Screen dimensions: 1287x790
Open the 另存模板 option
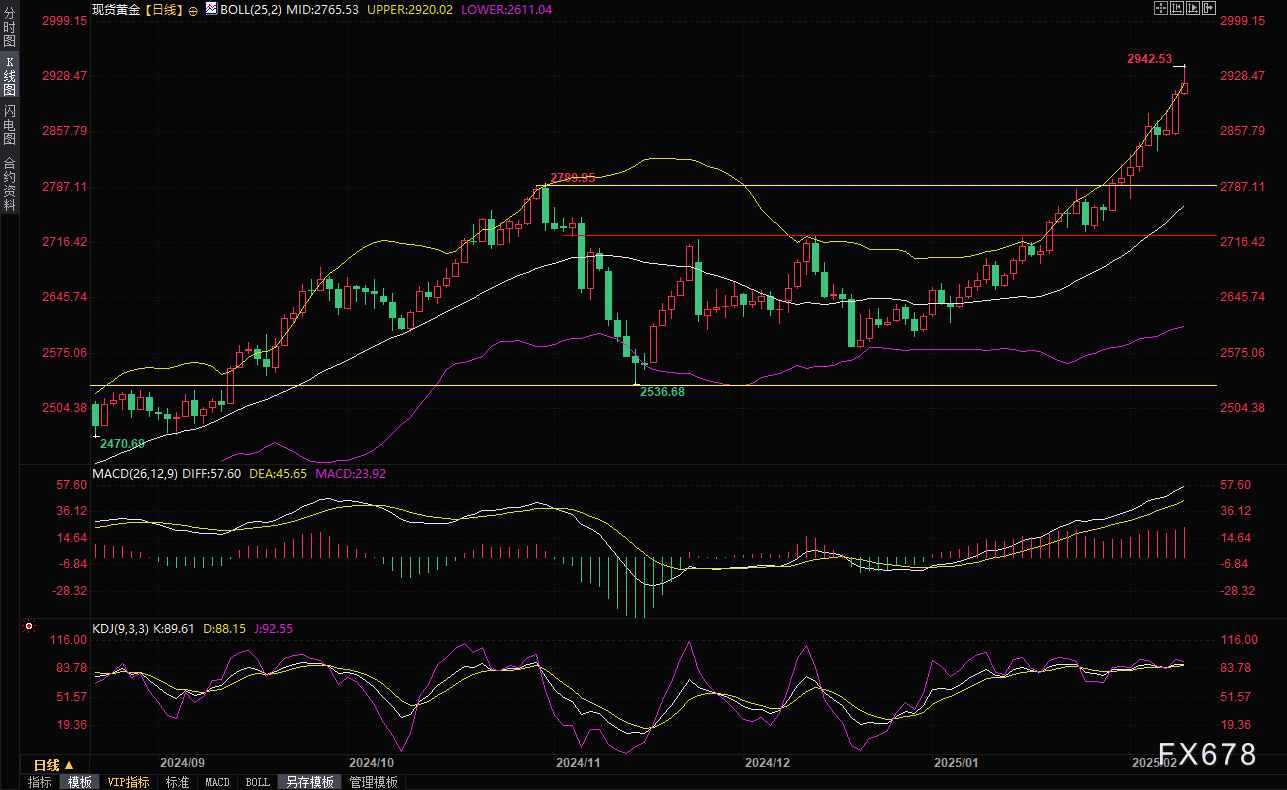[x=310, y=782]
